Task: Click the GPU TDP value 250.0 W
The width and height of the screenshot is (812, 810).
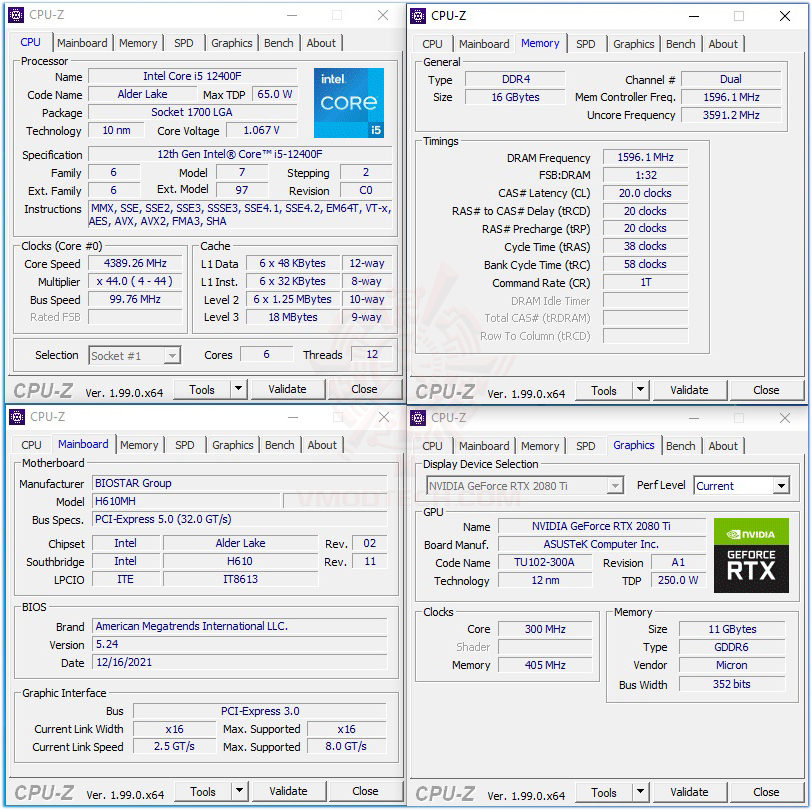Action: (678, 580)
